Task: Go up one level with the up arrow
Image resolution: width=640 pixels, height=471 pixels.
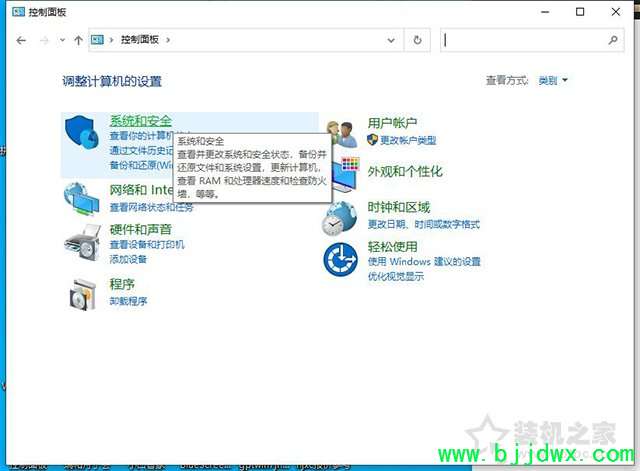Action: pos(78,40)
